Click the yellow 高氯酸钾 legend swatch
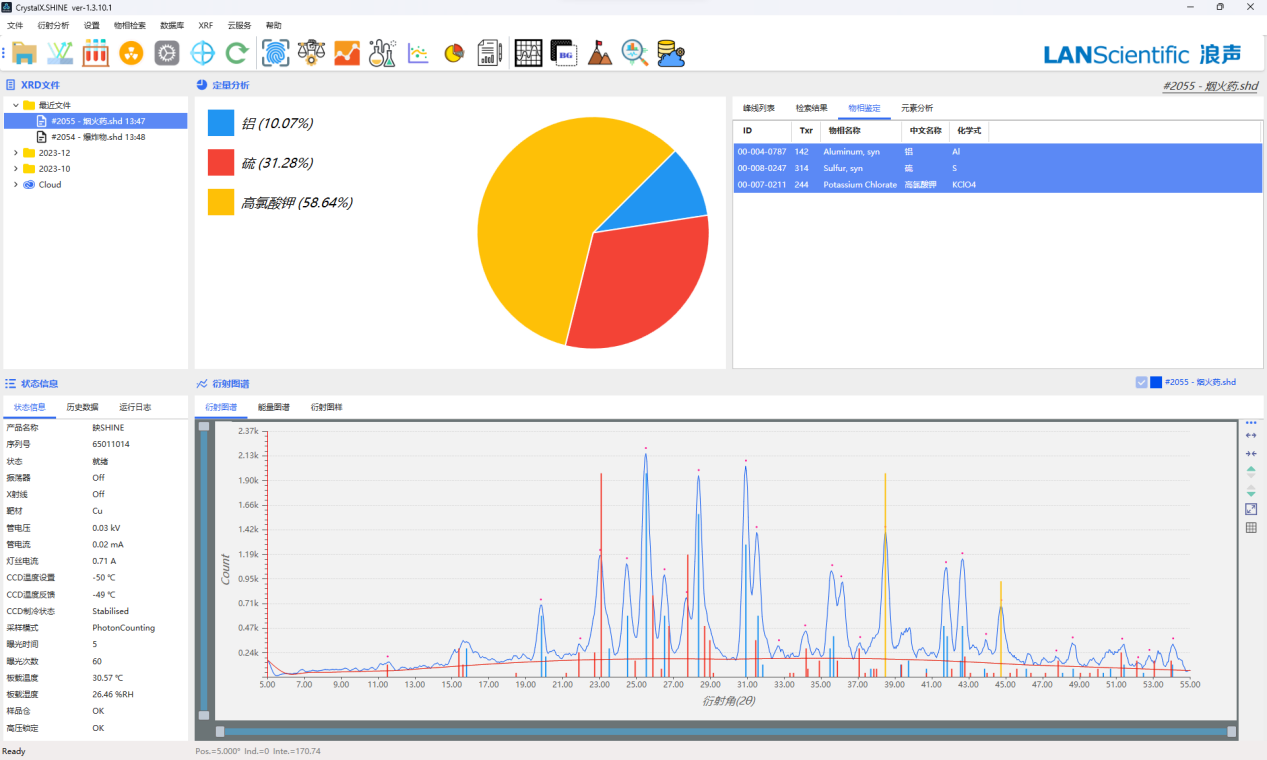The height and width of the screenshot is (760, 1267). point(221,202)
